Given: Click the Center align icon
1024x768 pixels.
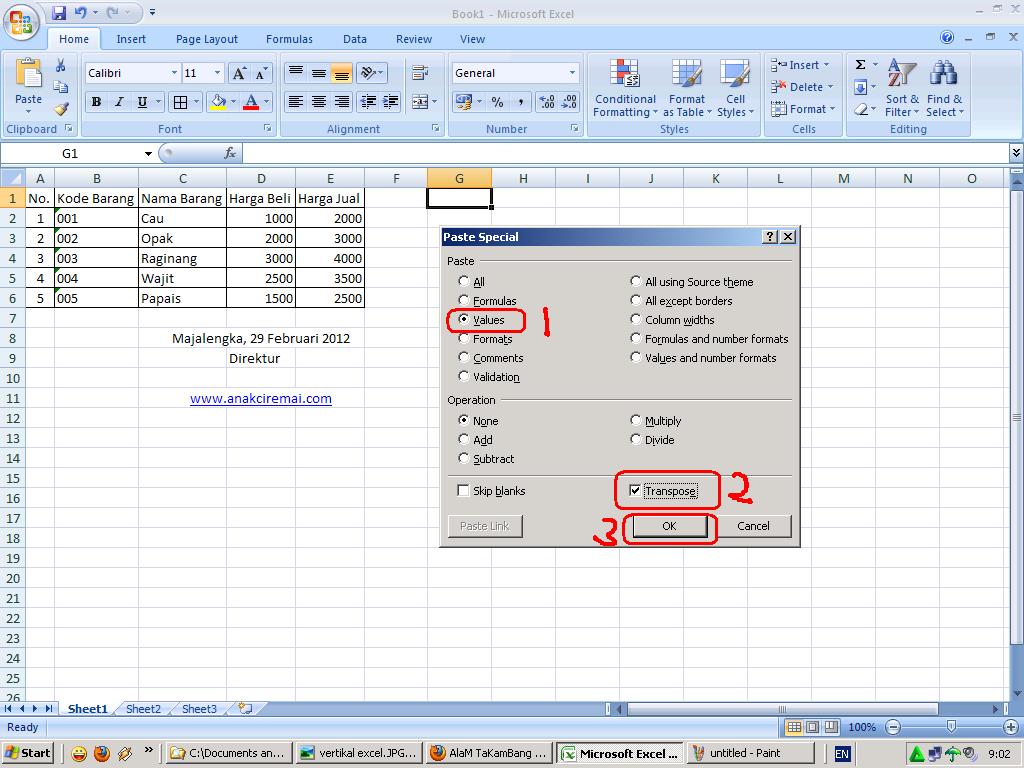Looking at the screenshot, I should 319,102.
